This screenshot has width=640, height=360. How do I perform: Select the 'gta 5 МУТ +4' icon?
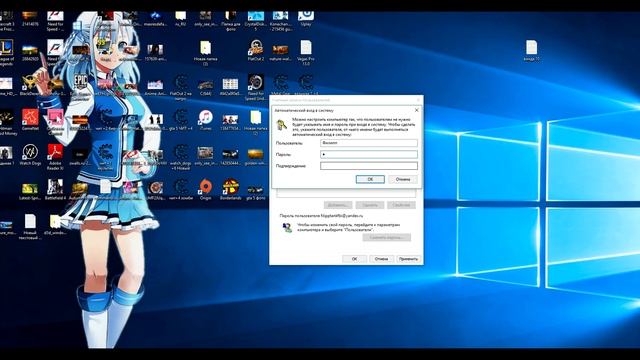tap(181, 118)
